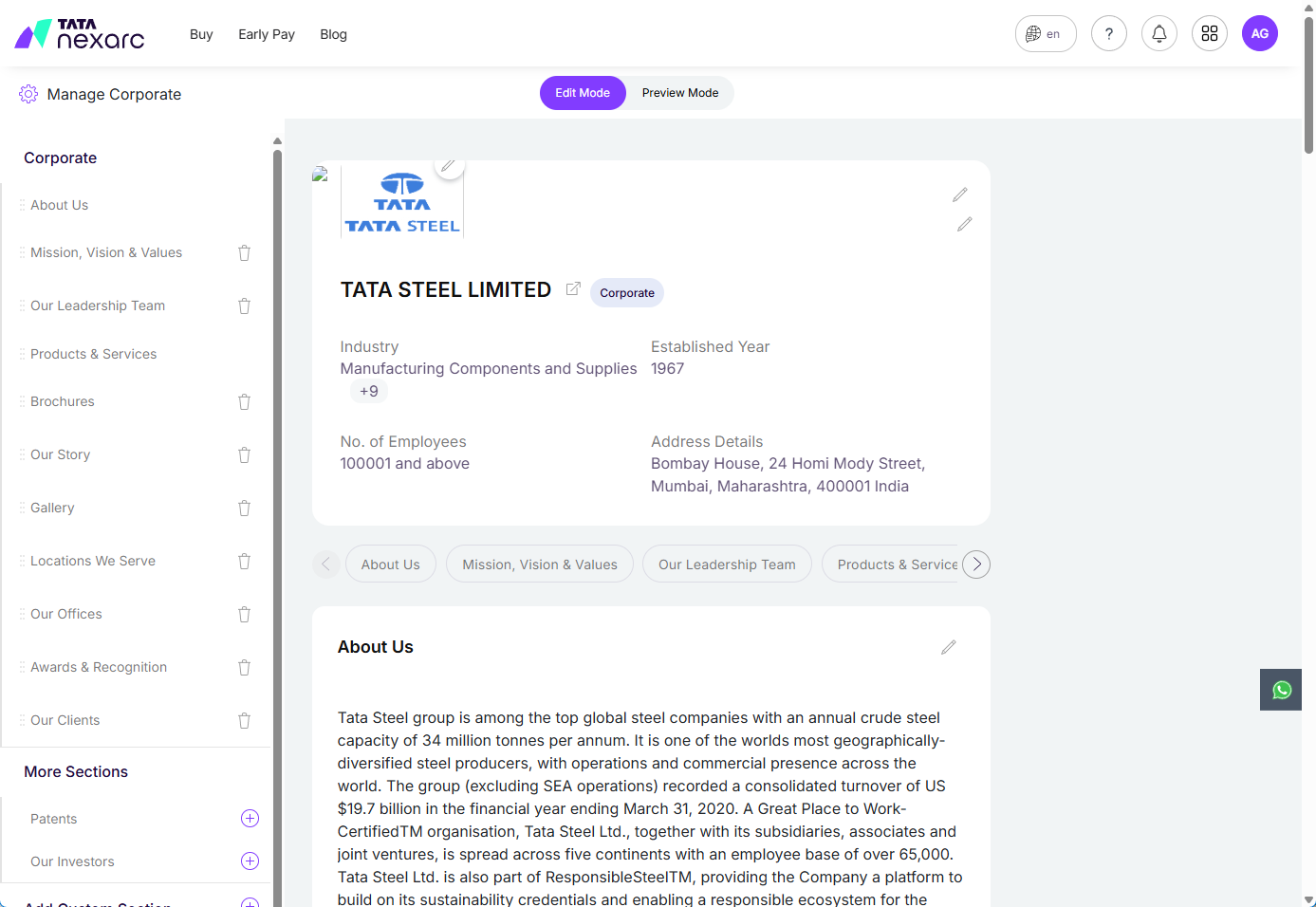Viewport: 1316px width, 907px height.
Task: Go to the Blog page
Action: (333, 34)
